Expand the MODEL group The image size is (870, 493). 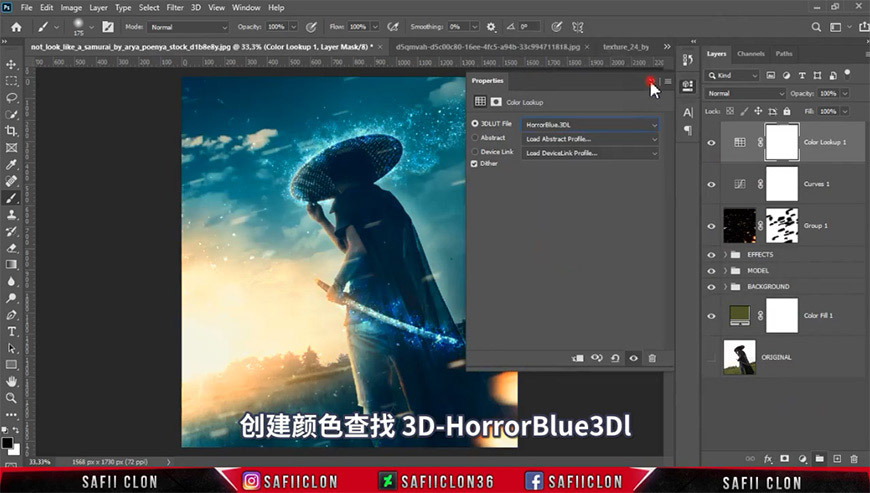point(725,271)
